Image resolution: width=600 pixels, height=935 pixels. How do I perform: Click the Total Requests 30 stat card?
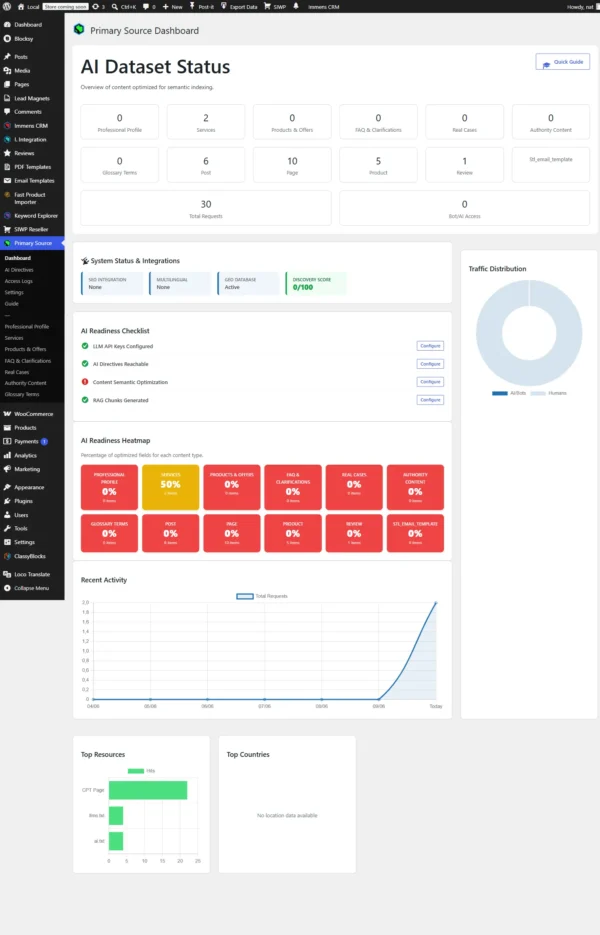[206, 208]
